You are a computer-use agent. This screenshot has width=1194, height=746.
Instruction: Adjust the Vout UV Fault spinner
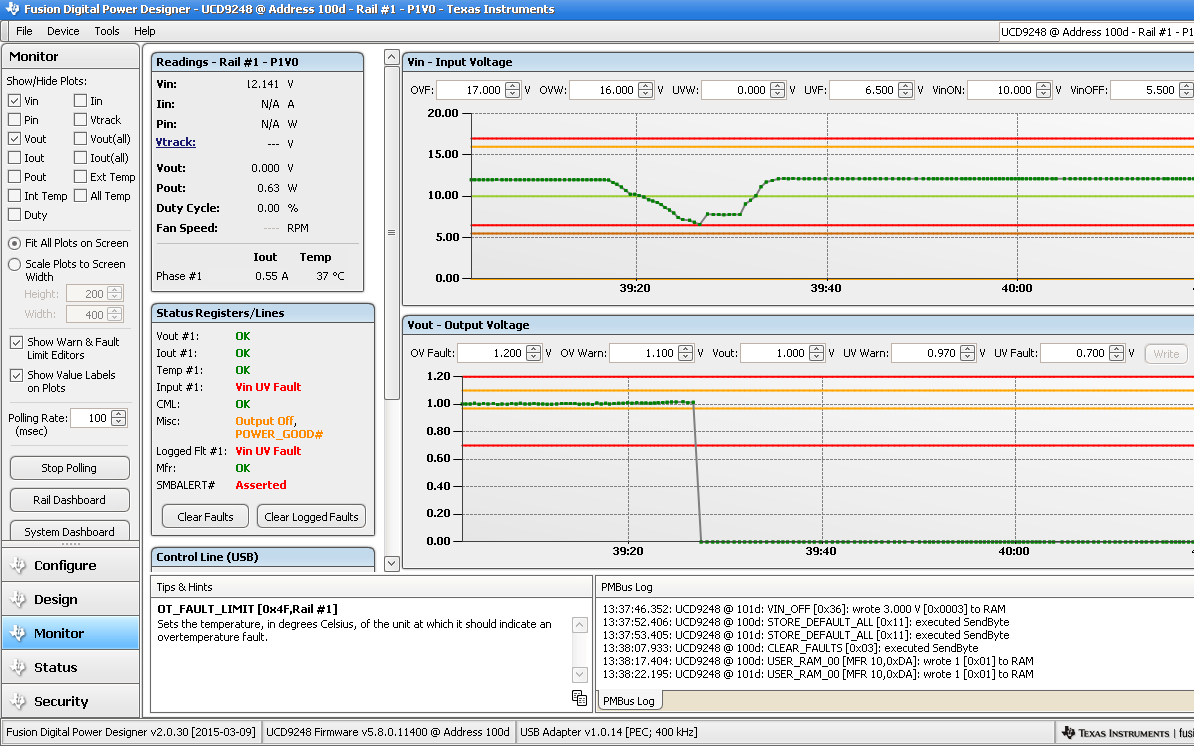1116,353
